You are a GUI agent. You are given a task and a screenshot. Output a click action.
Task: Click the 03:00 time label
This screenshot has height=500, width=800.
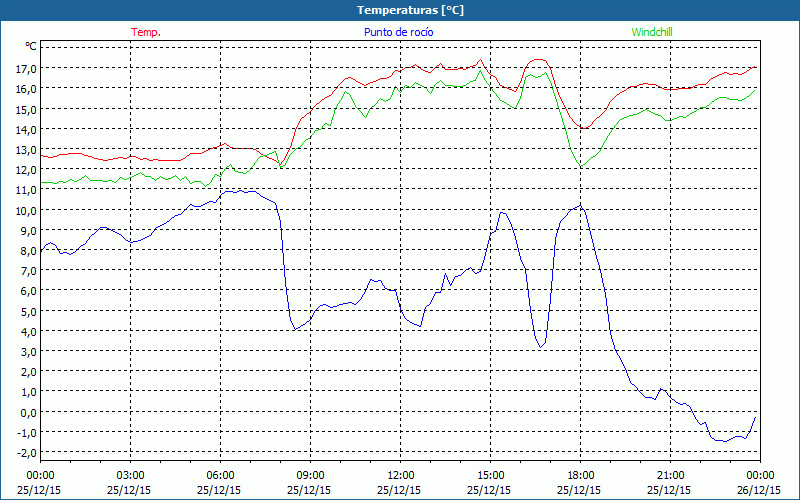(131, 476)
